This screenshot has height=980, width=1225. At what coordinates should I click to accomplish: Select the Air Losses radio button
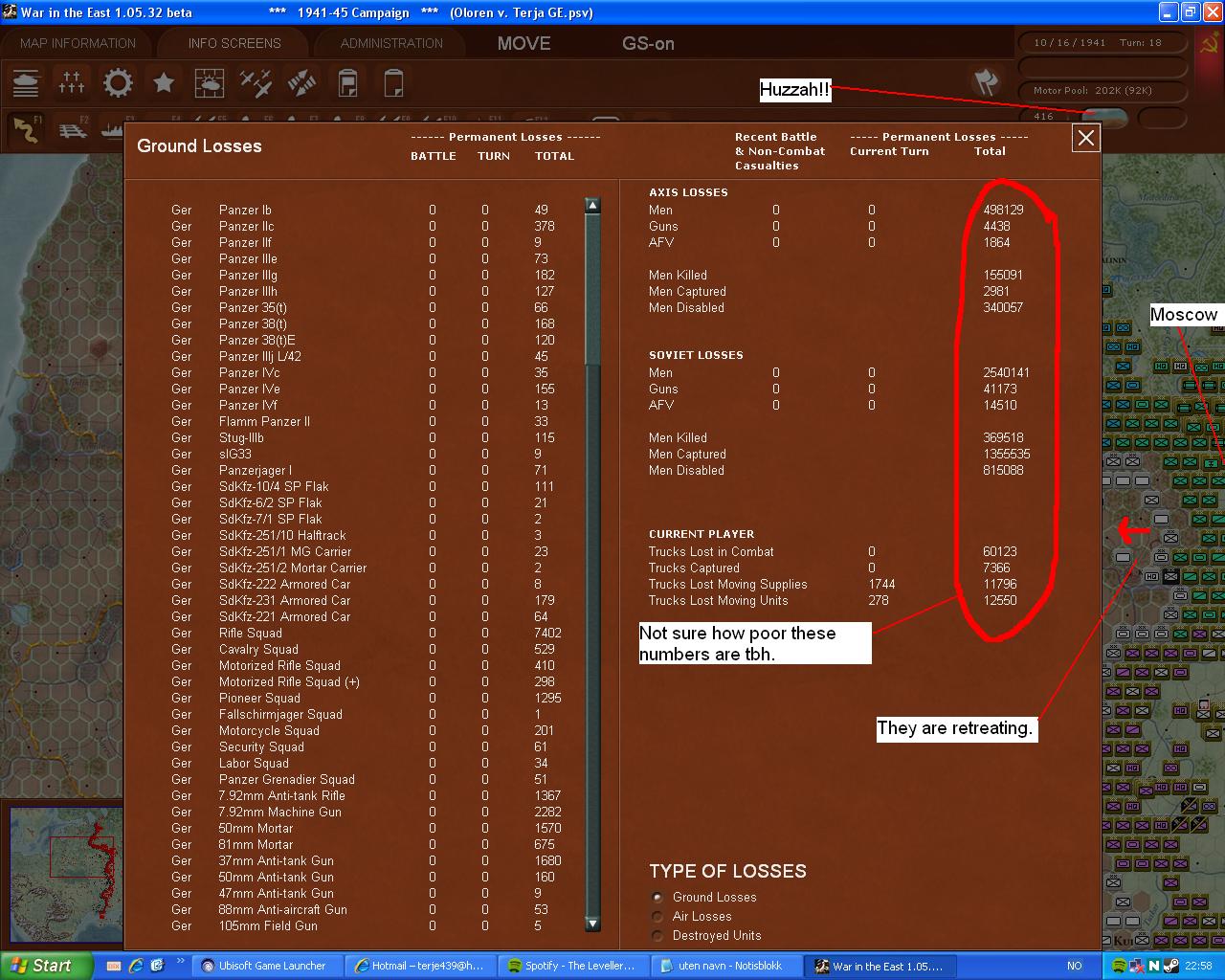click(657, 917)
